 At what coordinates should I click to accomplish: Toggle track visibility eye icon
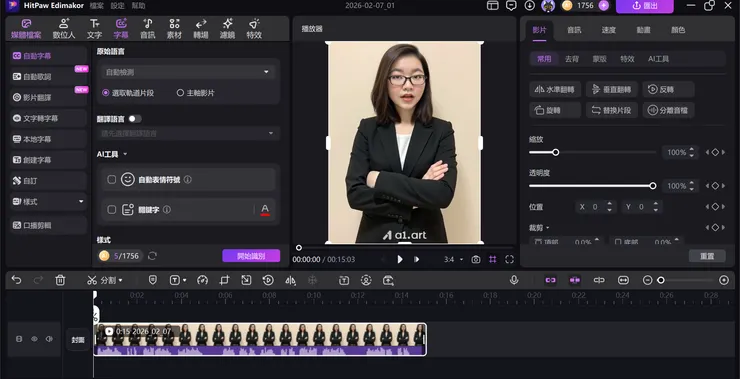point(34,339)
